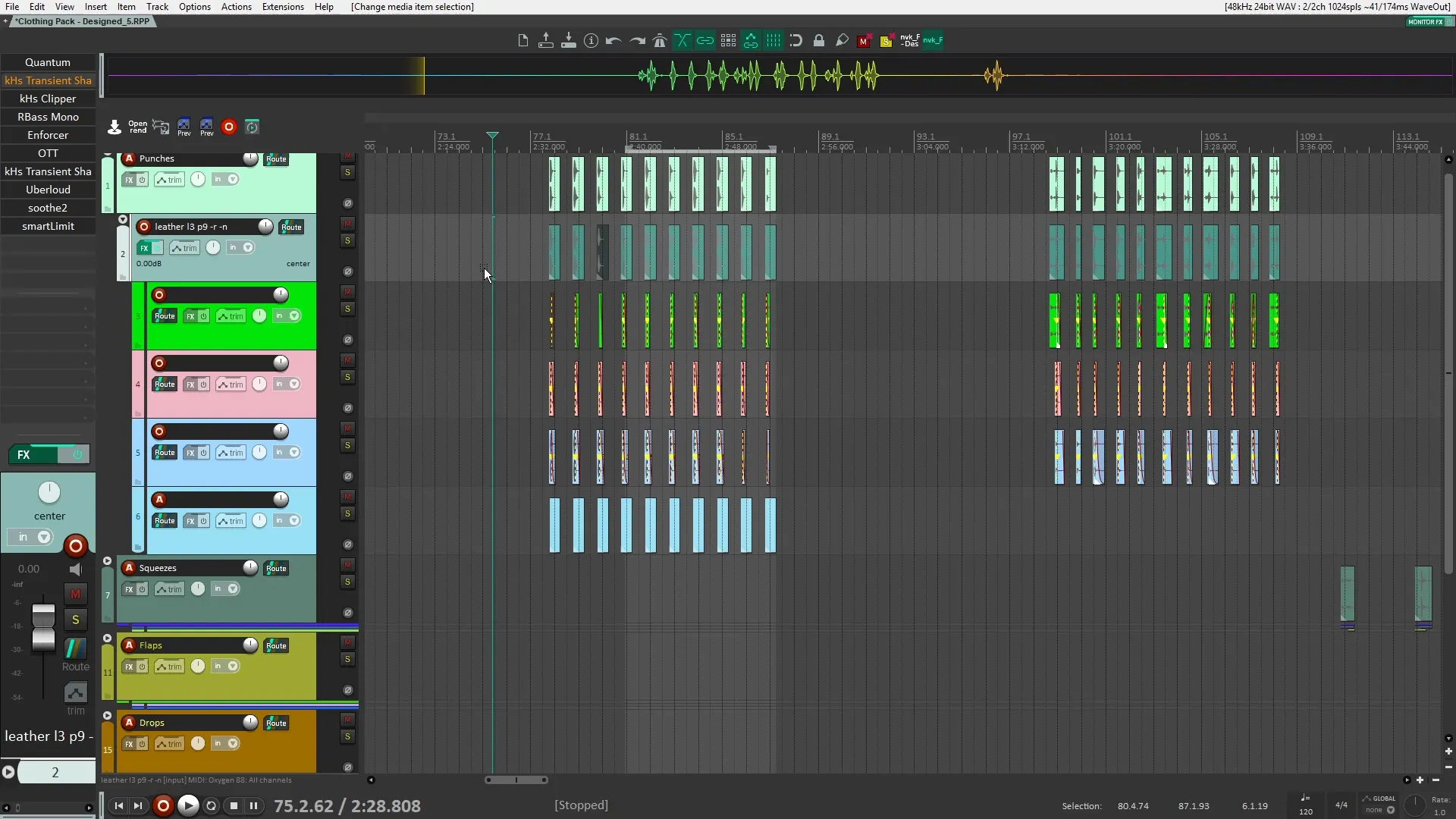The image size is (1456, 819).
Task: Toggle phase invert on Punches track
Action: pyautogui.click(x=347, y=203)
